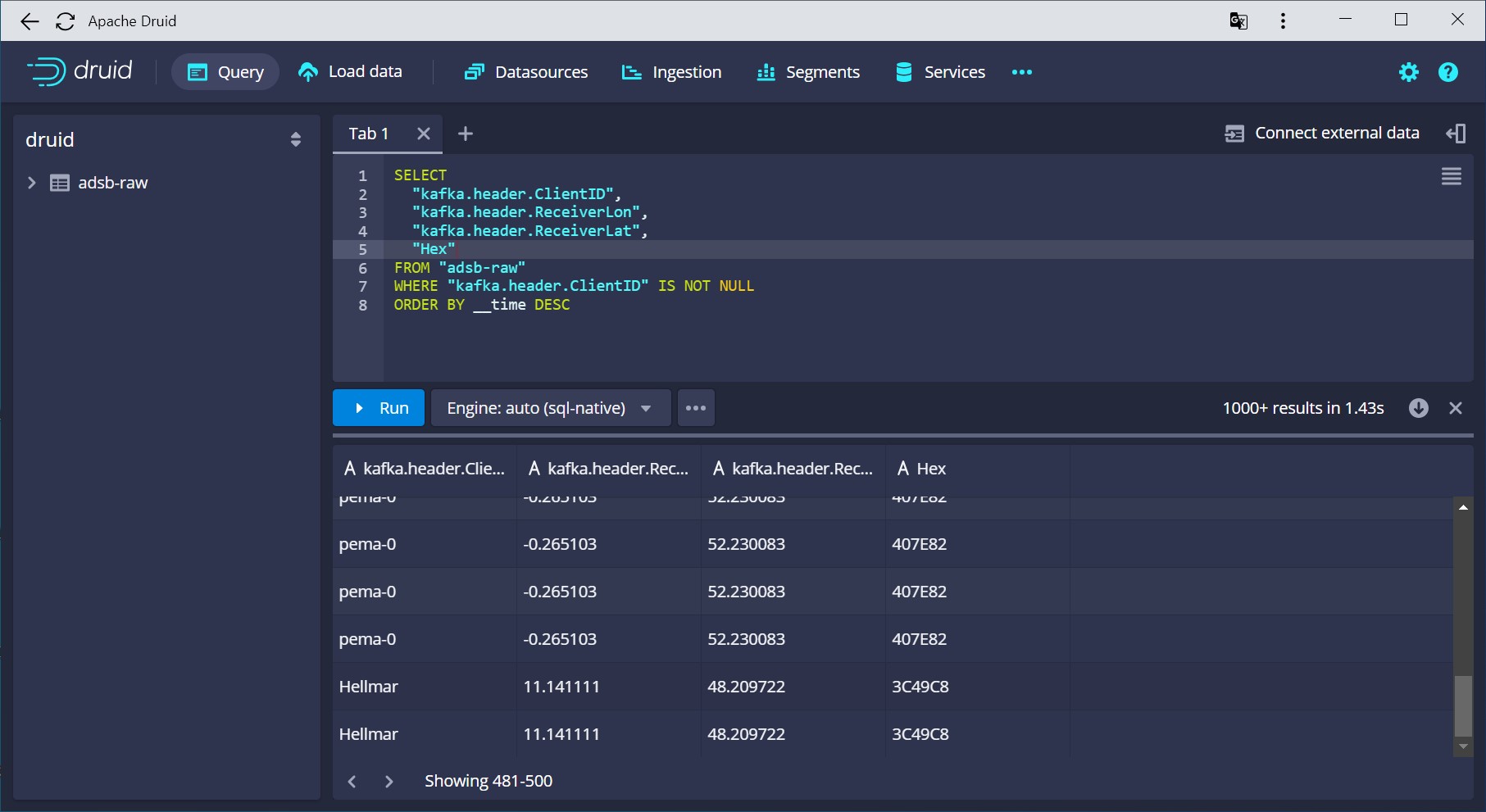Viewport: 1486px width, 812px height.
Task: Expand the adsb-raw datasource tree
Action: point(32,183)
